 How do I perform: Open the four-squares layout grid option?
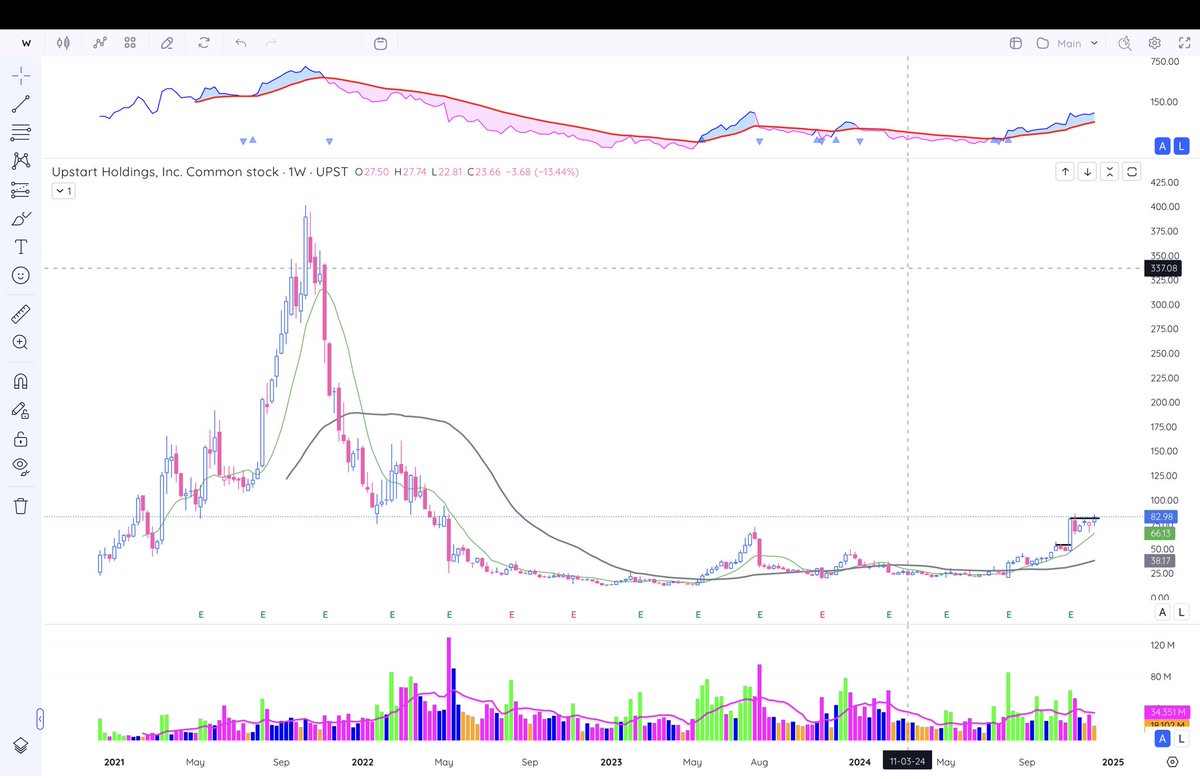pos(130,43)
